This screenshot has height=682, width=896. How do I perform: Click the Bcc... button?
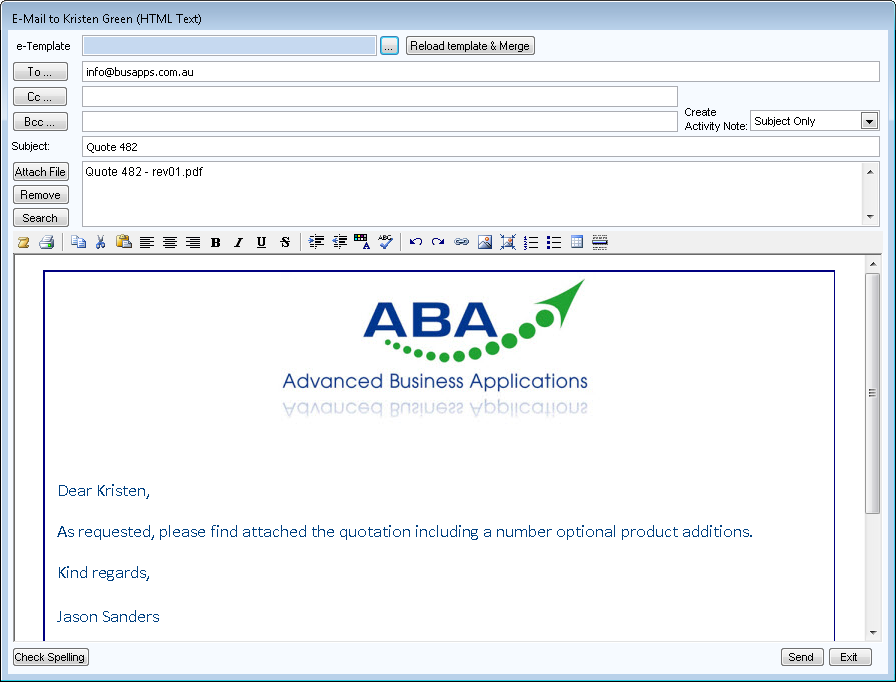pos(40,122)
